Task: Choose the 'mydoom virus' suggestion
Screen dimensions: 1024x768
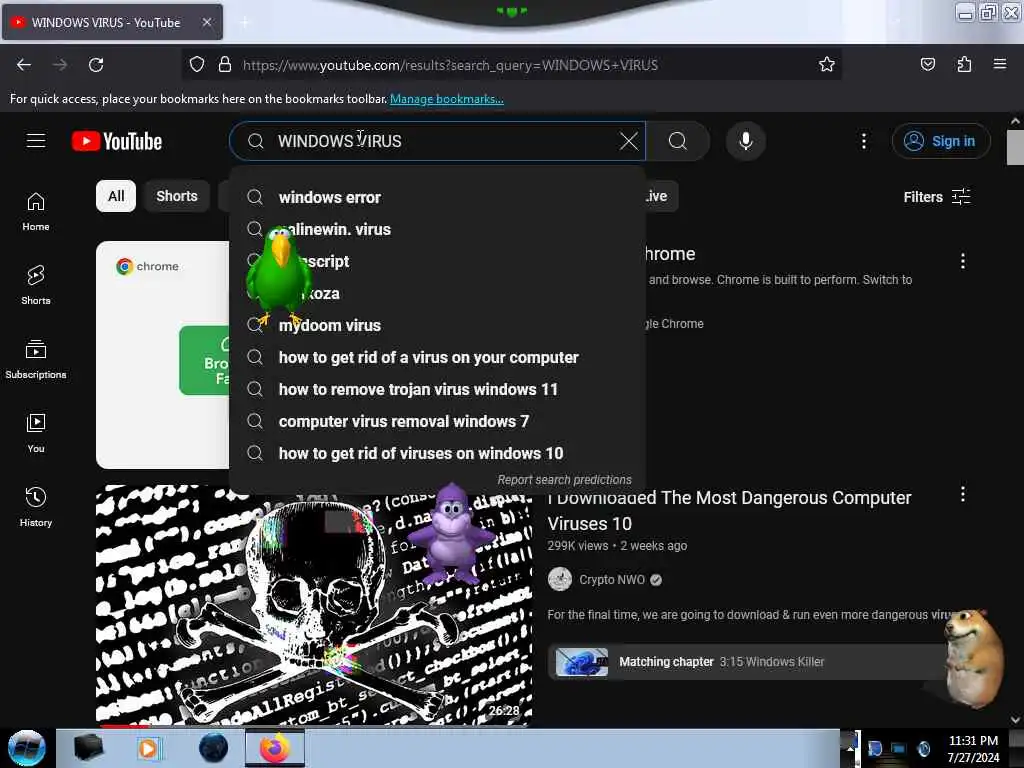Action: [x=438, y=325]
